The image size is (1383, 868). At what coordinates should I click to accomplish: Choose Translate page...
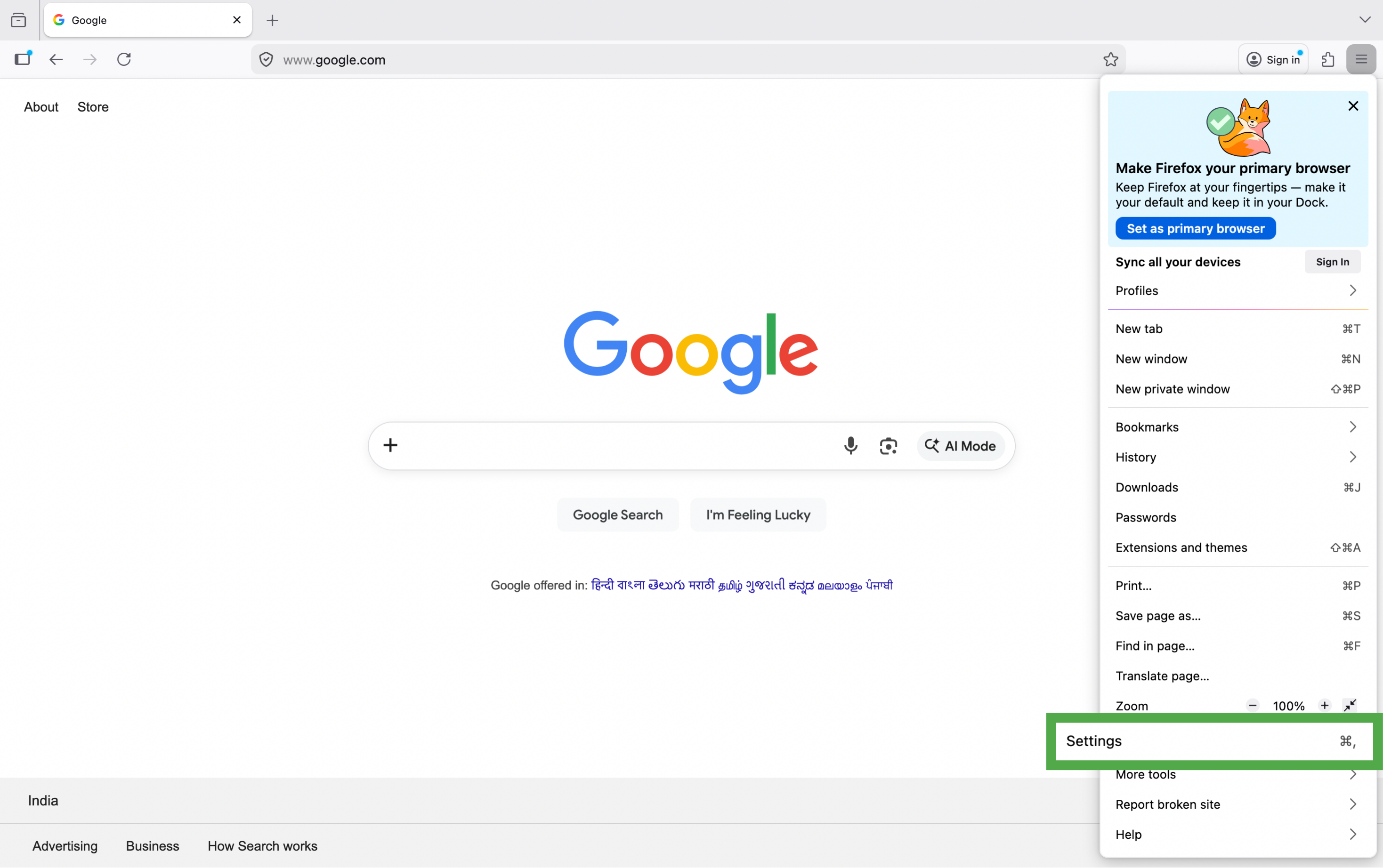click(x=1238, y=675)
